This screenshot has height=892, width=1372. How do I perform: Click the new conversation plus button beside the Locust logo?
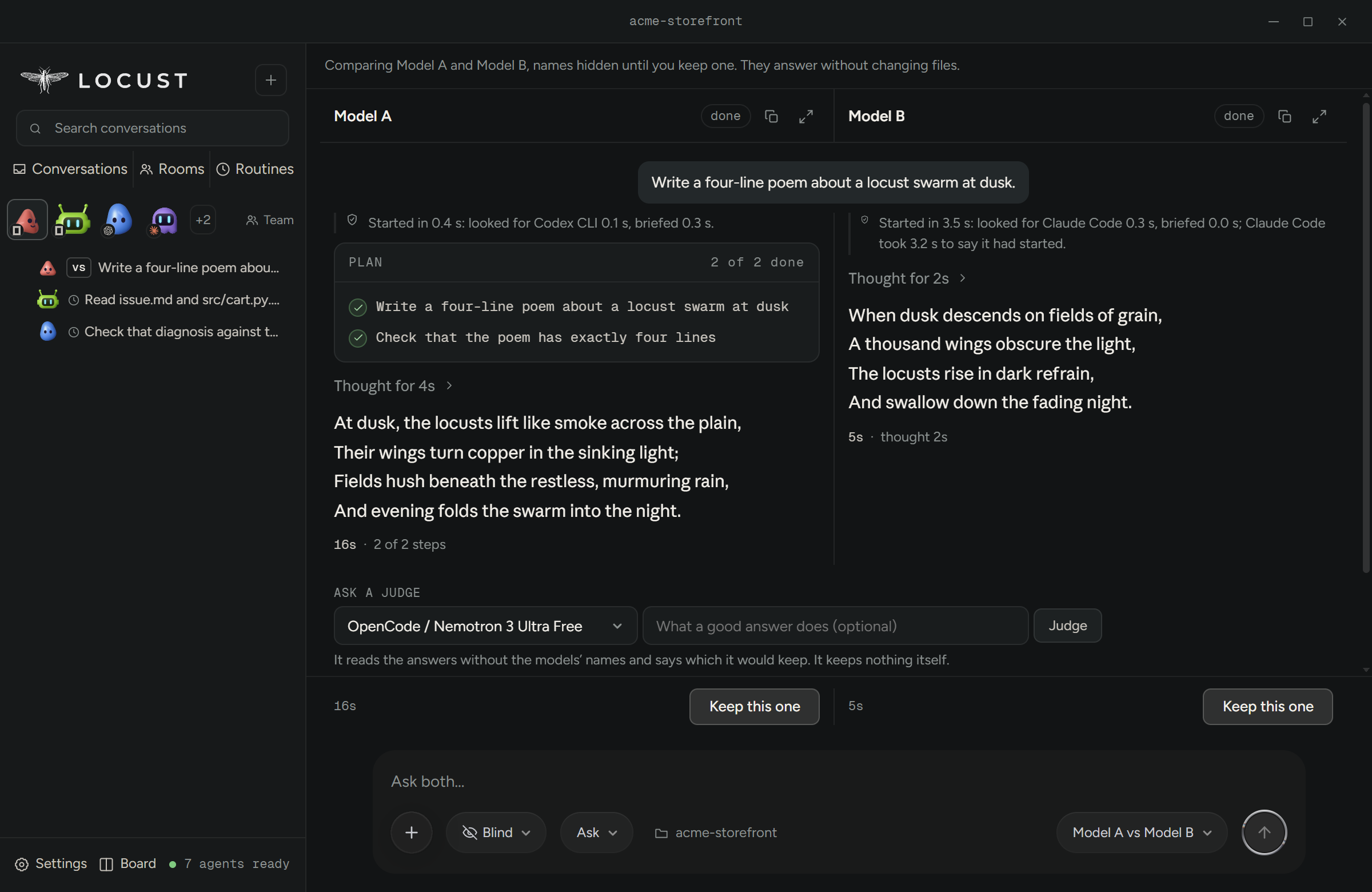point(270,80)
